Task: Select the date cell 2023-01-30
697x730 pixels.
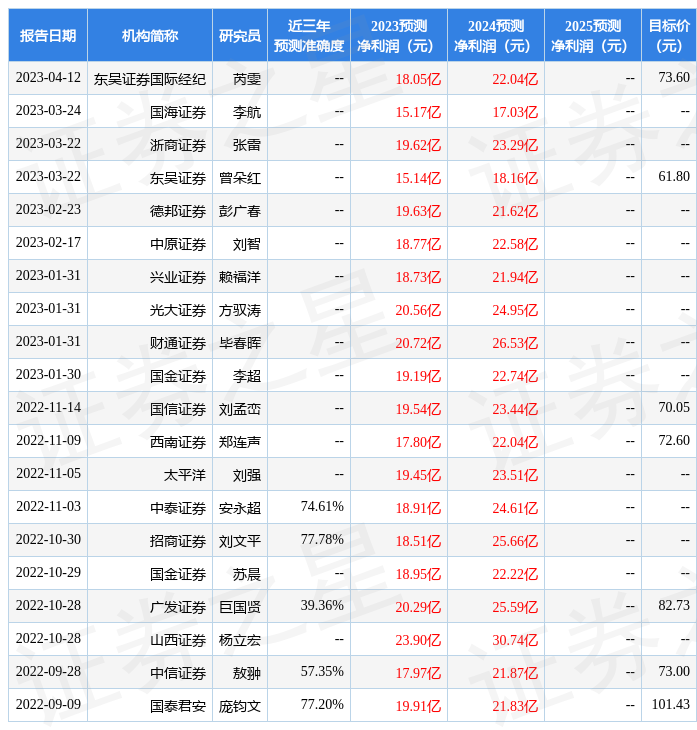Action: 48,374
